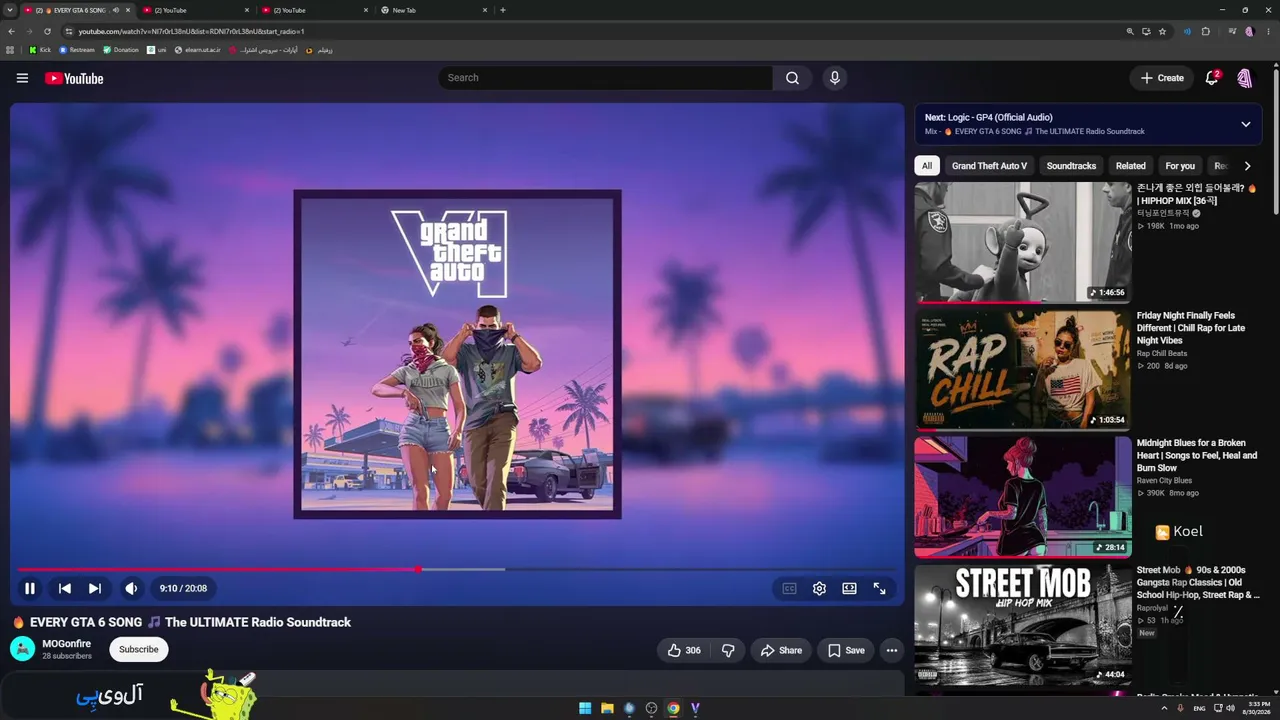The height and width of the screenshot is (720, 1280).
Task: Bookmark this page with star icon
Action: [1162, 31]
